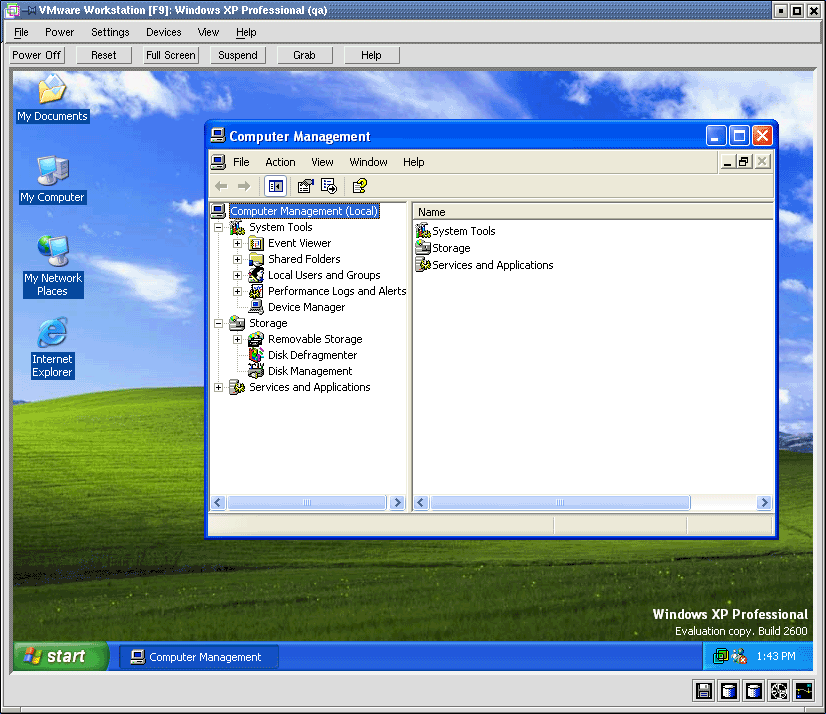Select the Event Viewer icon in tree
Image resolution: width=826 pixels, height=714 pixels.
pos(256,243)
